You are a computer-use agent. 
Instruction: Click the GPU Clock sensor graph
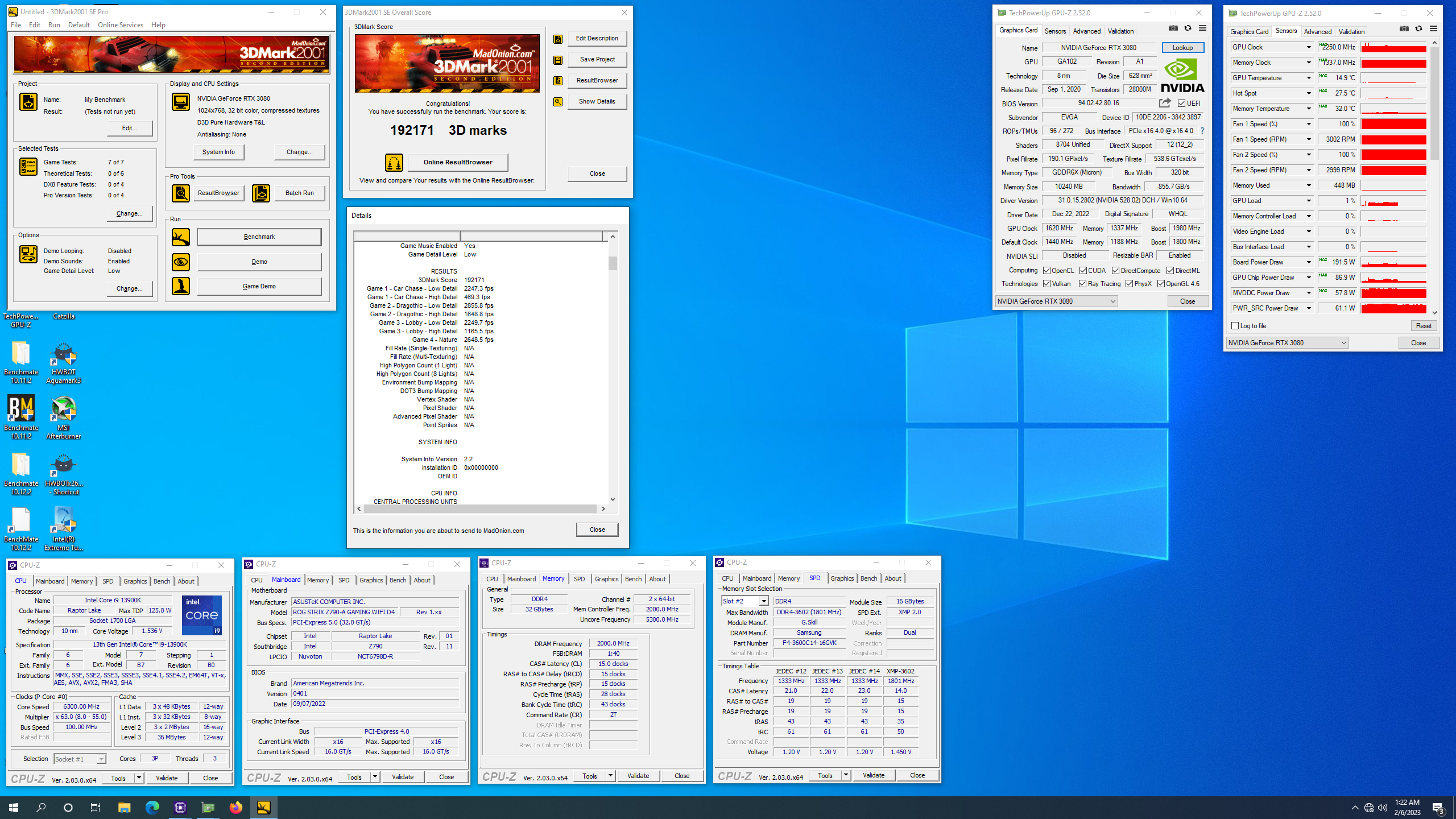[1393, 47]
